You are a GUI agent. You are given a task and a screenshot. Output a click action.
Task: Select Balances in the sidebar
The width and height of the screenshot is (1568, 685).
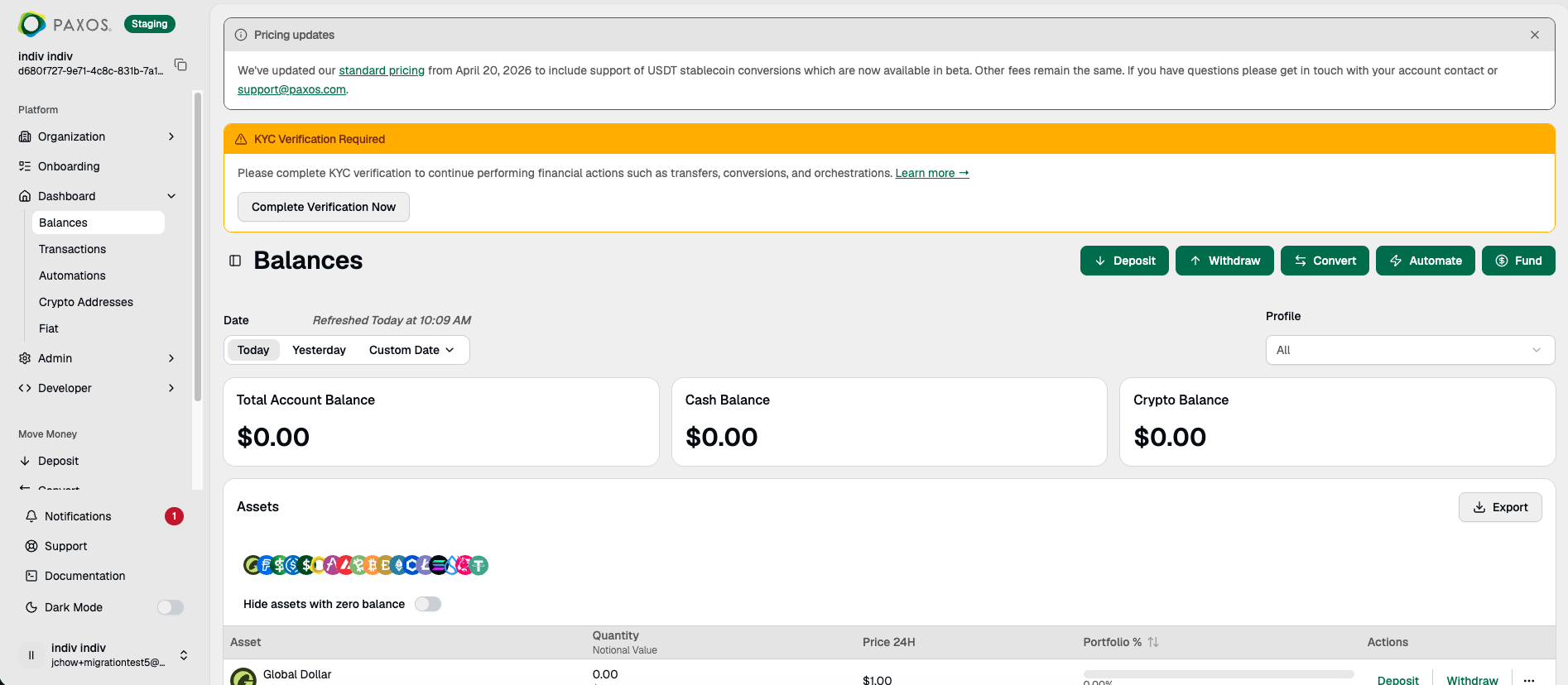(x=98, y=223)
